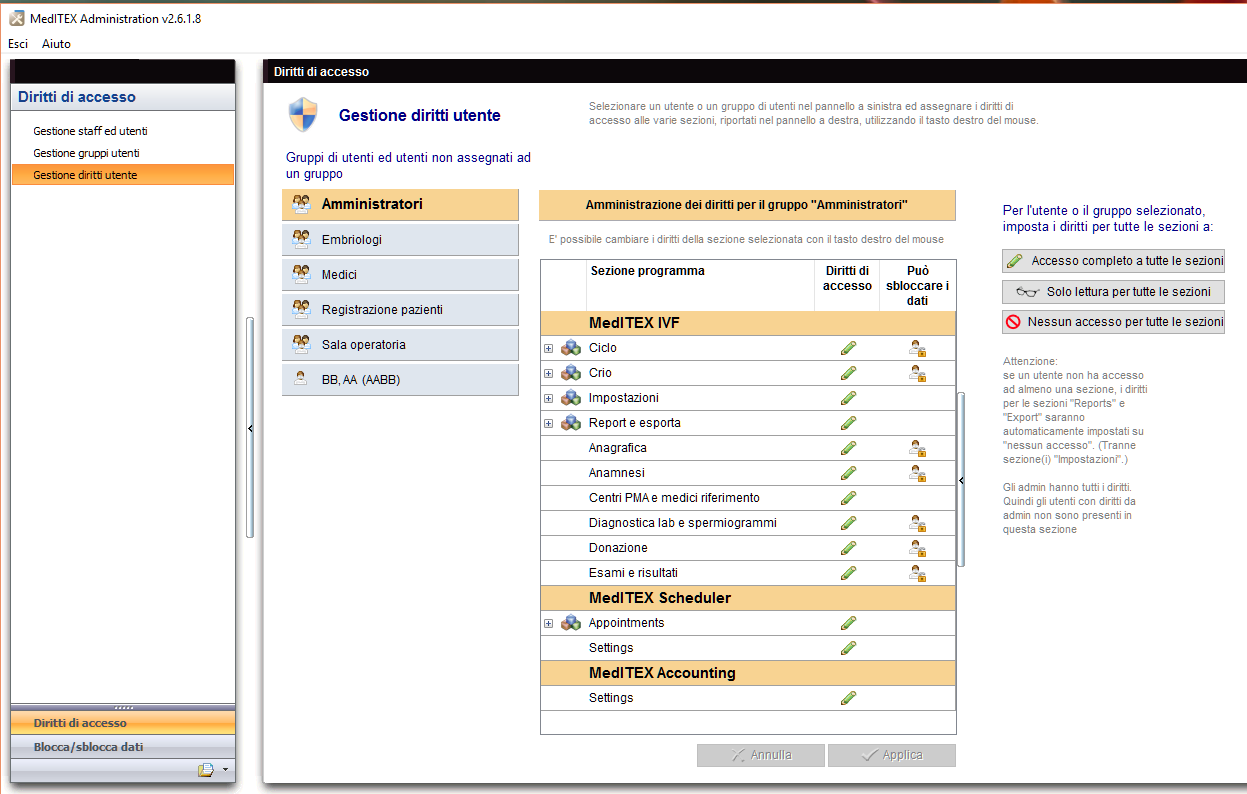Expand the Report e esporta tree node
This screenshot has height=794, width=1247.
[x=548, y=423]
